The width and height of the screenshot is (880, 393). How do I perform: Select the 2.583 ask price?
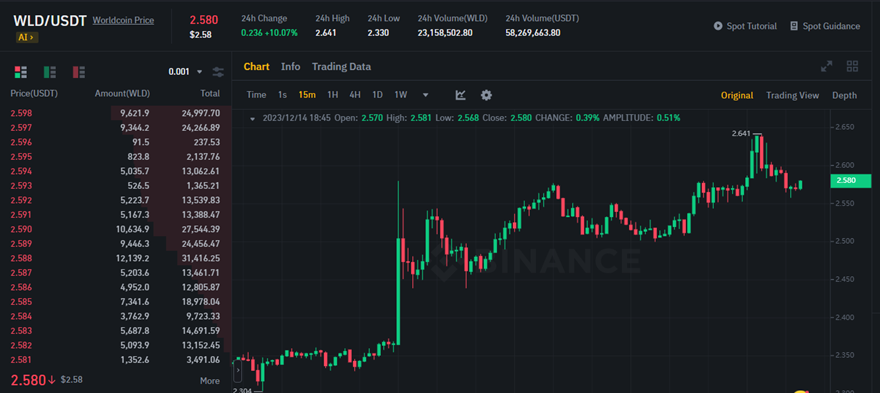pos(21,331)
